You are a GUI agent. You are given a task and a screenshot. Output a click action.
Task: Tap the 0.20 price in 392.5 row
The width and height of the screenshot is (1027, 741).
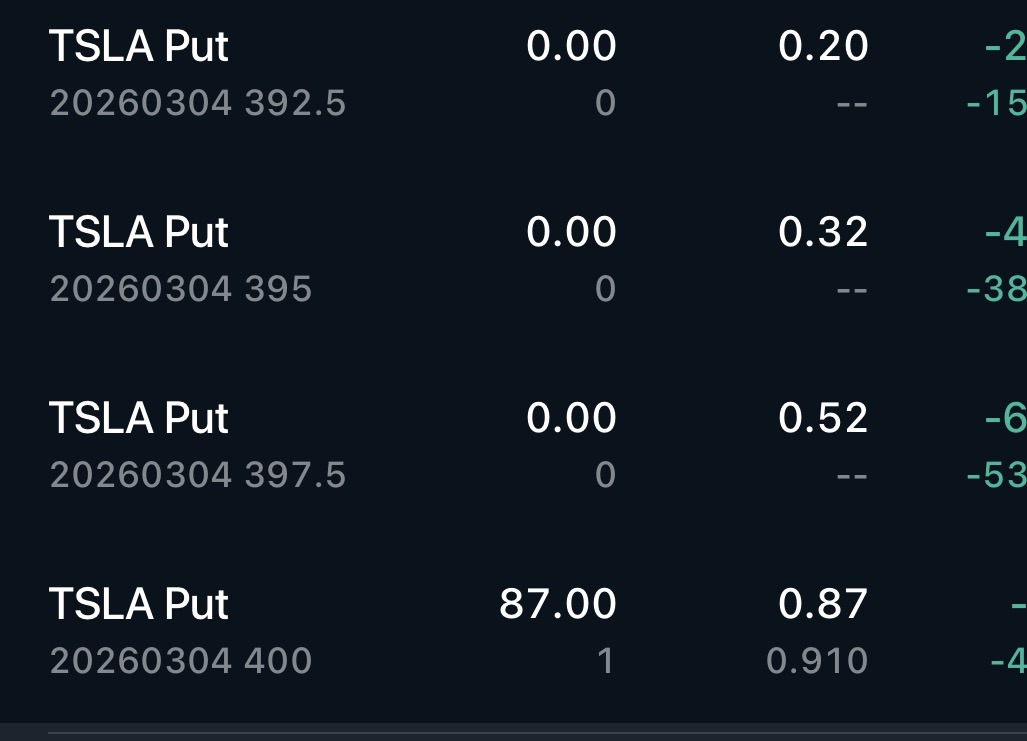(x=823, y=46)
